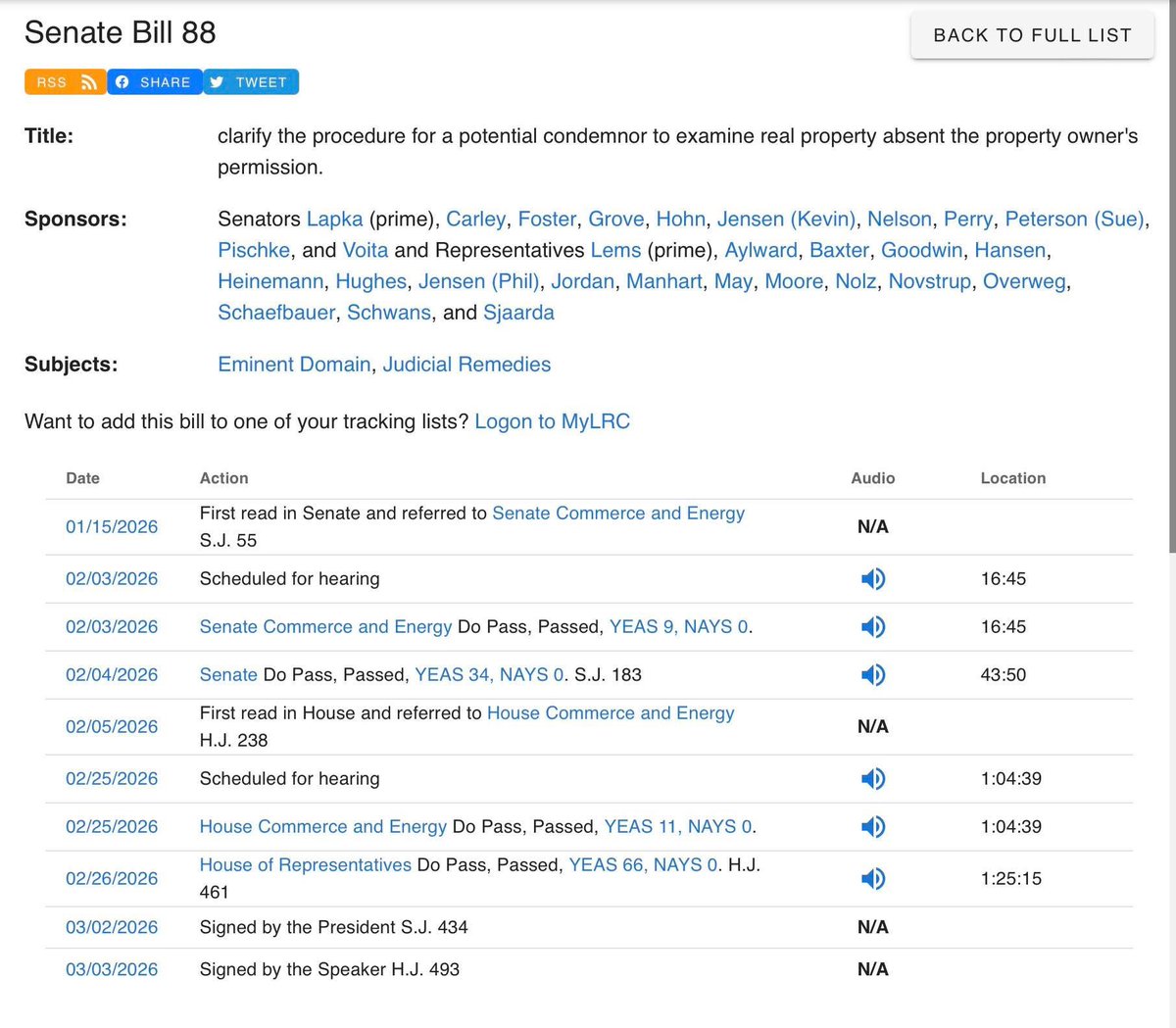View YEAS 11, NAYS 0 vote
1176x1028 pixels.
pos(678,827)
